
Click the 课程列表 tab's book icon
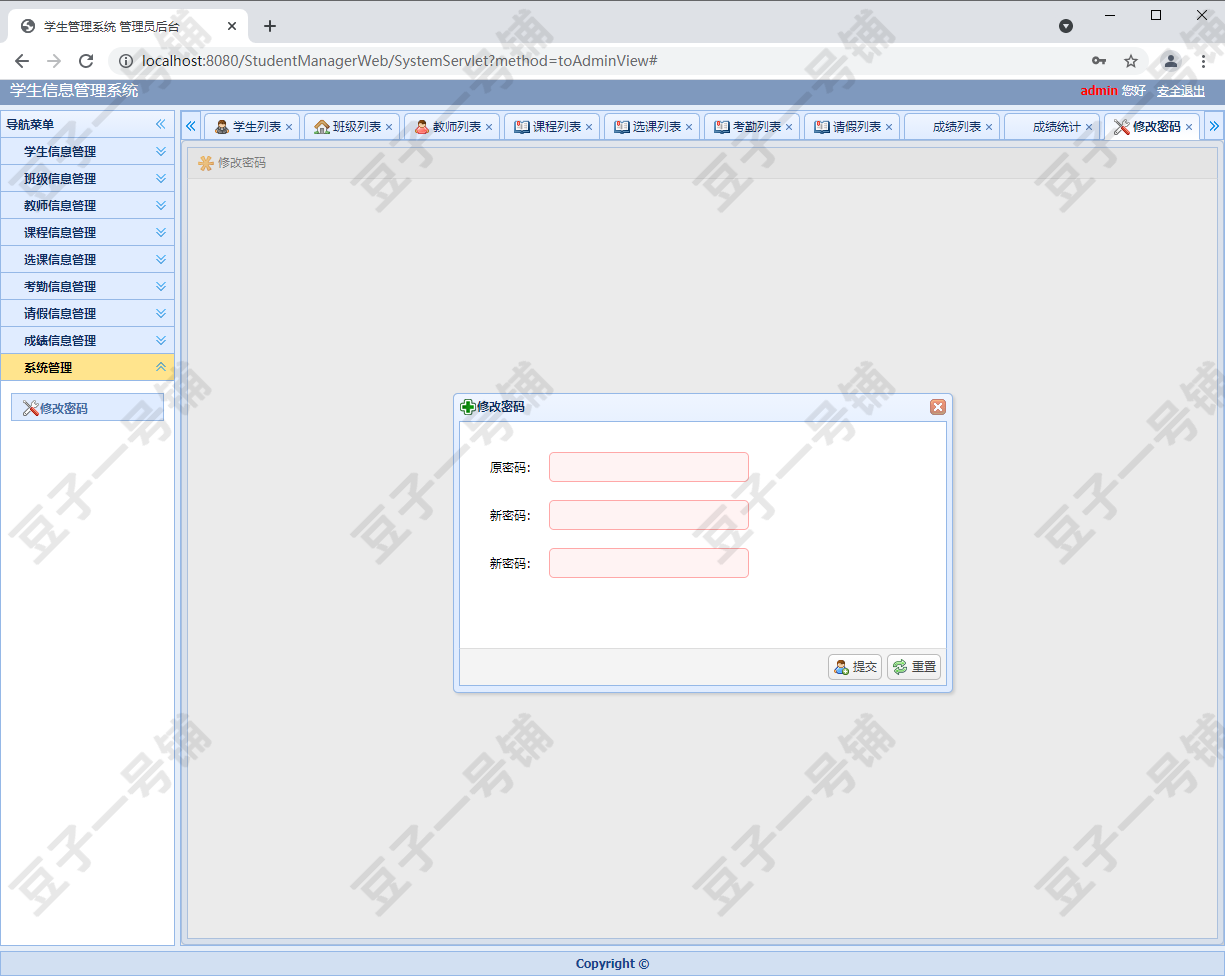pyautogui.click(x=521, y=126)
